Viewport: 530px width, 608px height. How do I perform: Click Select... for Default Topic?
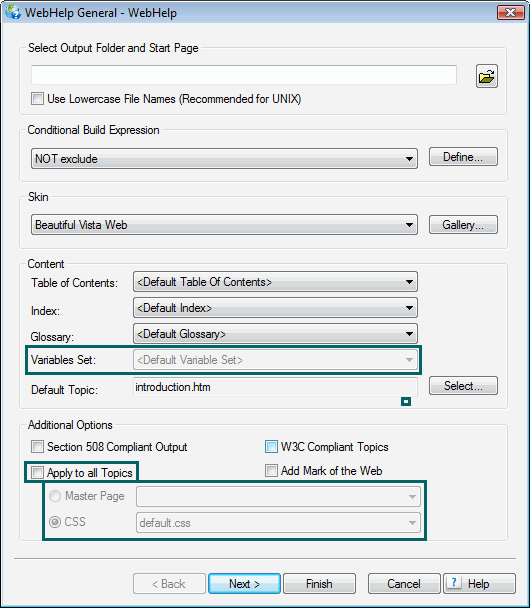pos(463,386)
